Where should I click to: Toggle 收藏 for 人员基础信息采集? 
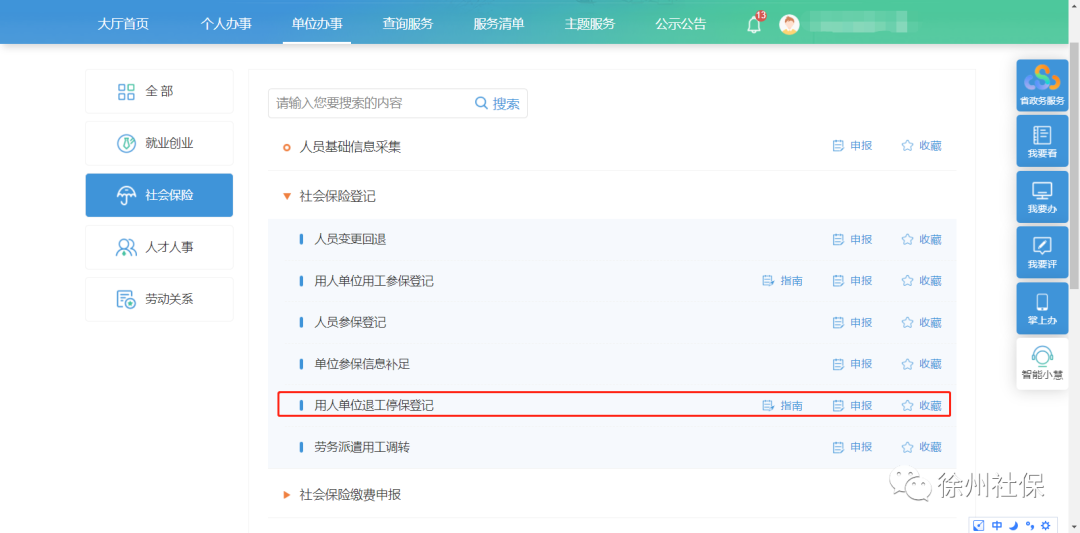921,146
